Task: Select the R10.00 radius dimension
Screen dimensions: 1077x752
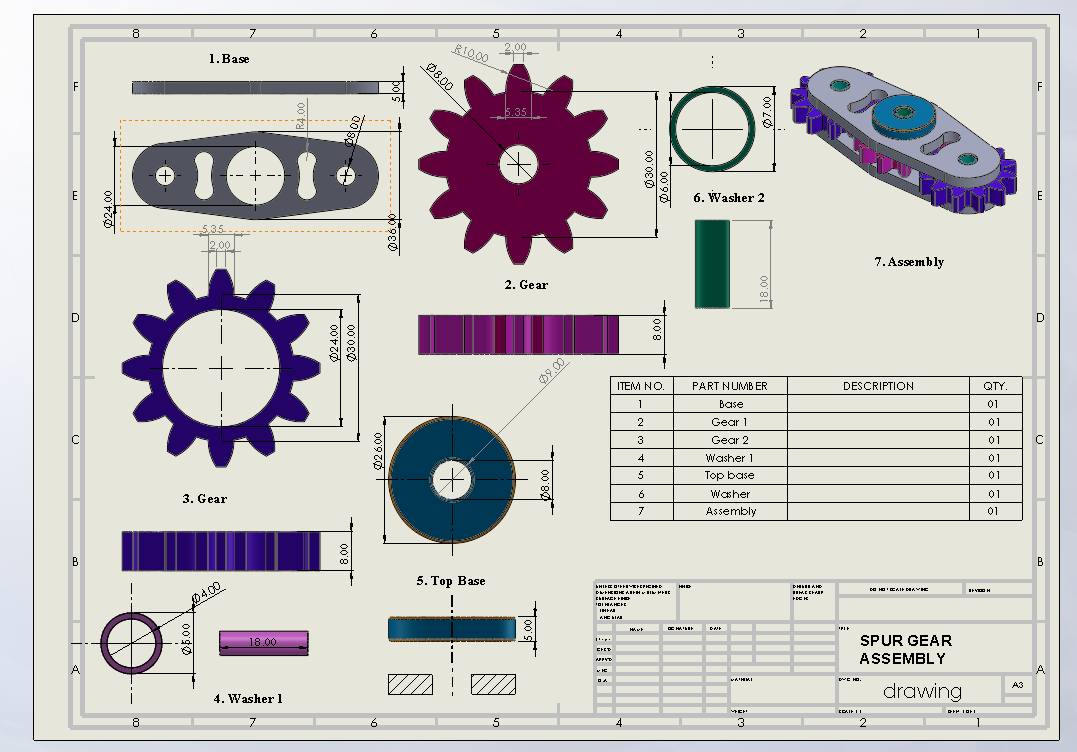Action: tap(471, 54)
